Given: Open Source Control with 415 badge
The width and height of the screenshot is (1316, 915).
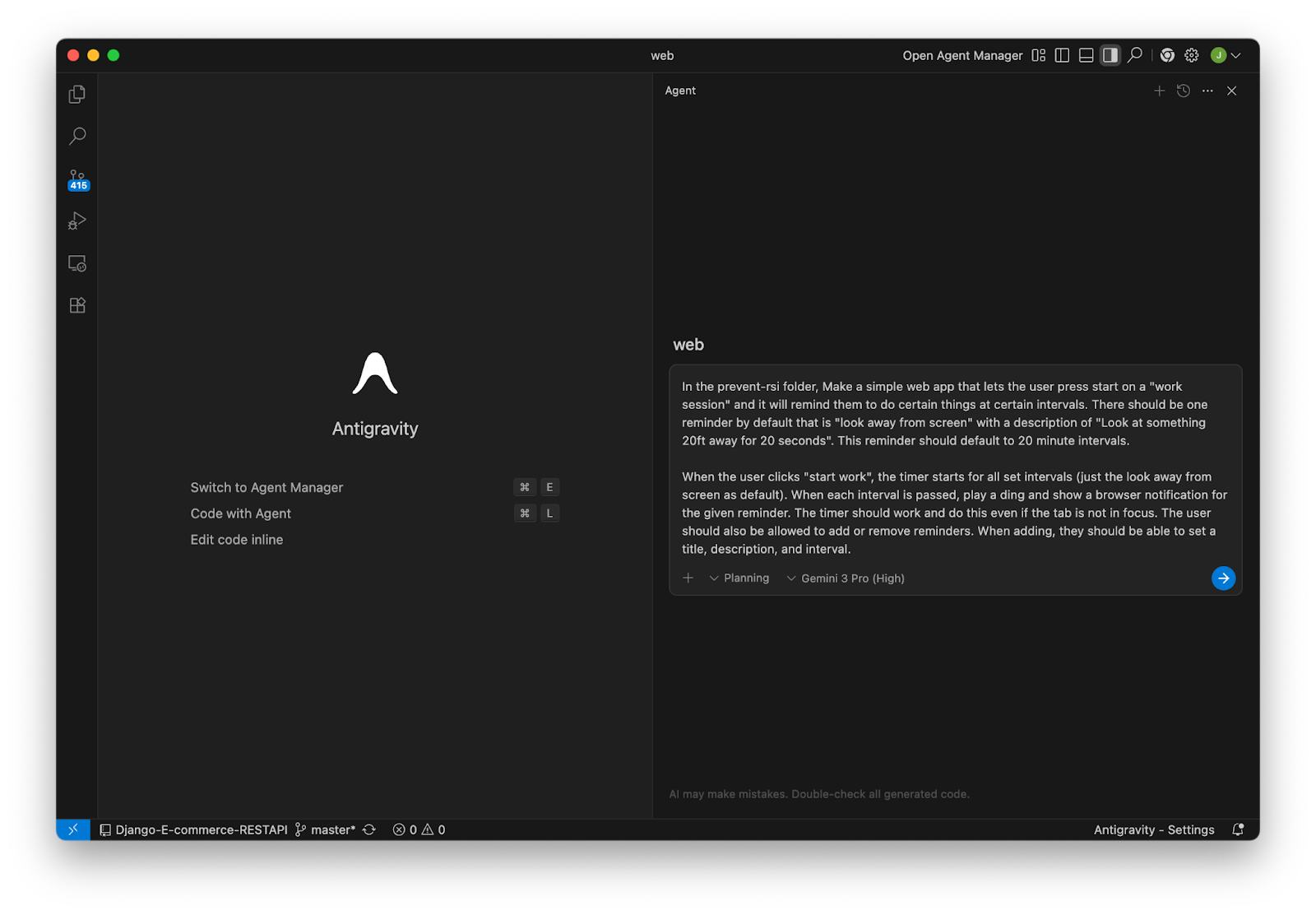Looking at the screenshot, I should click(x=77, y=179).
